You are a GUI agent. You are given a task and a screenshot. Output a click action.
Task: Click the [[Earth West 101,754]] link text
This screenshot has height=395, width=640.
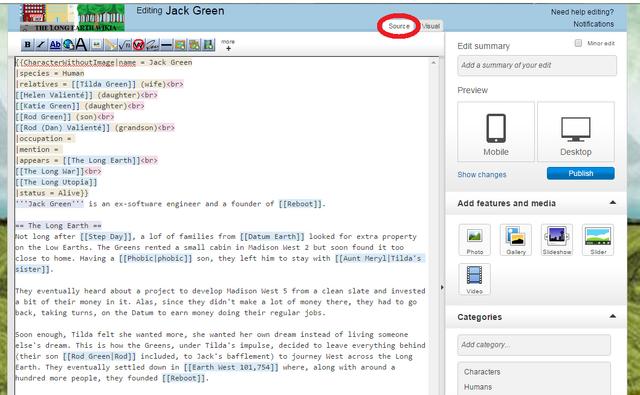tap(231, 367)
